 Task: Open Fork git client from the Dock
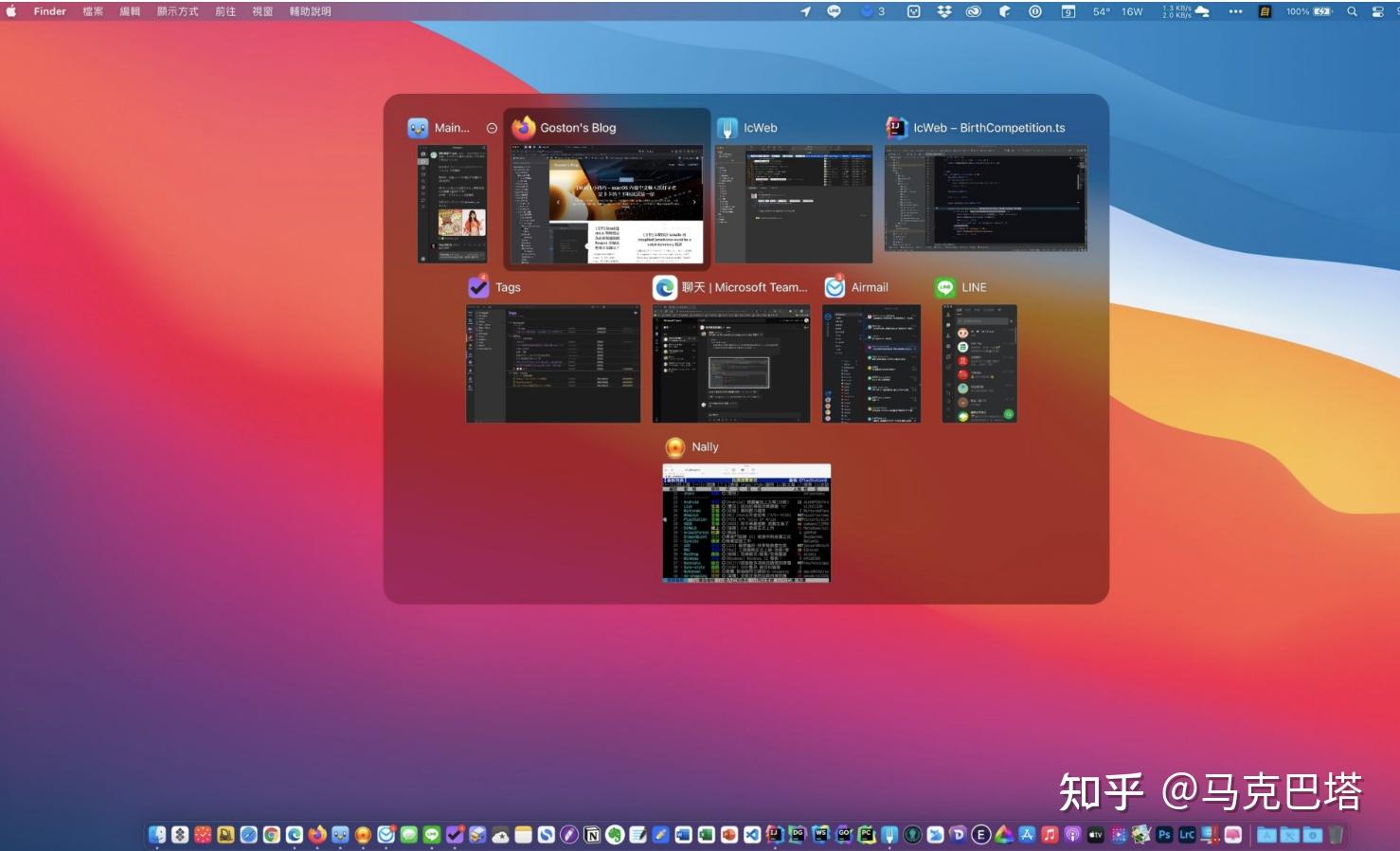(x=889, y=835)
